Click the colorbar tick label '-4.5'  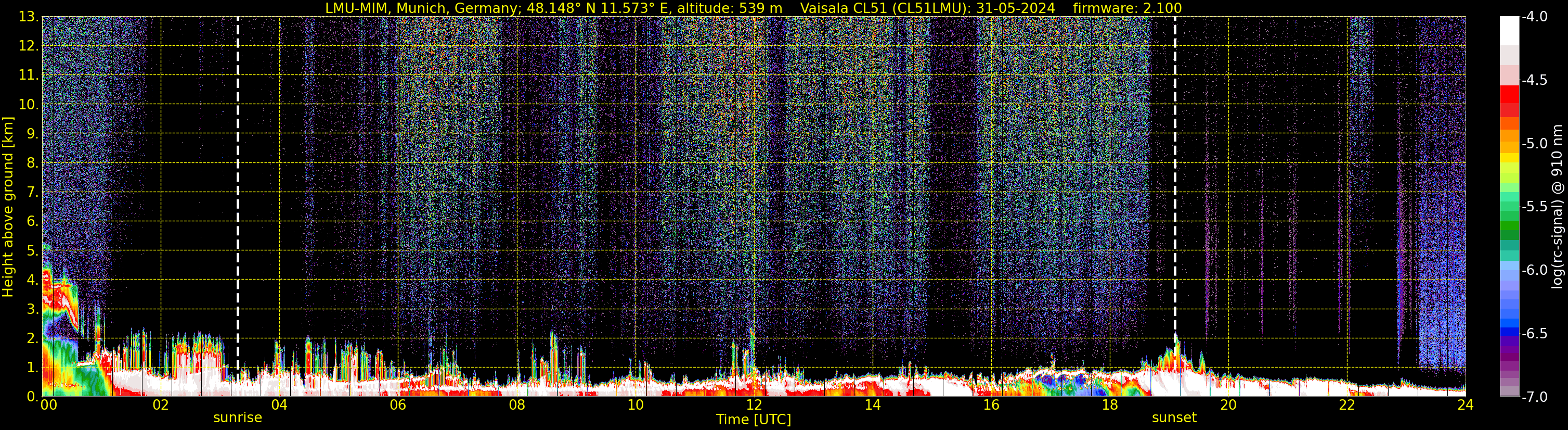point(1535,80)
